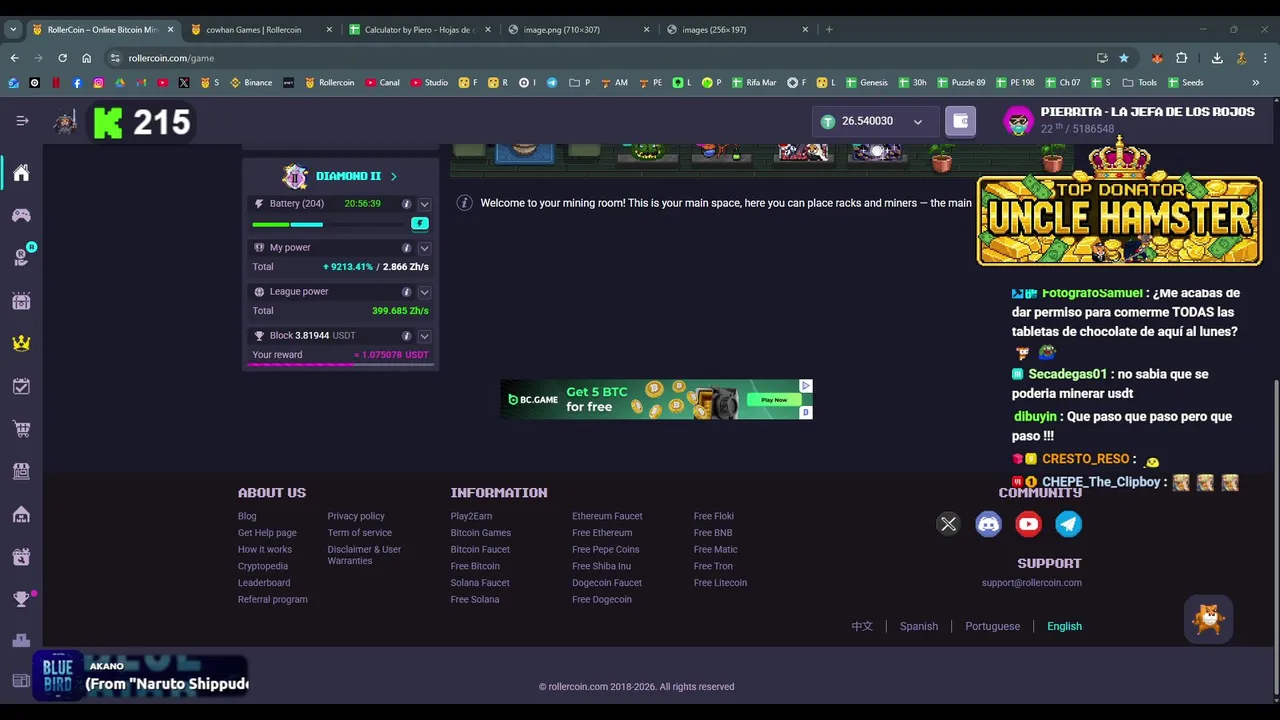
Task: Open the Binance bookmark
Action: click(251, 83)
